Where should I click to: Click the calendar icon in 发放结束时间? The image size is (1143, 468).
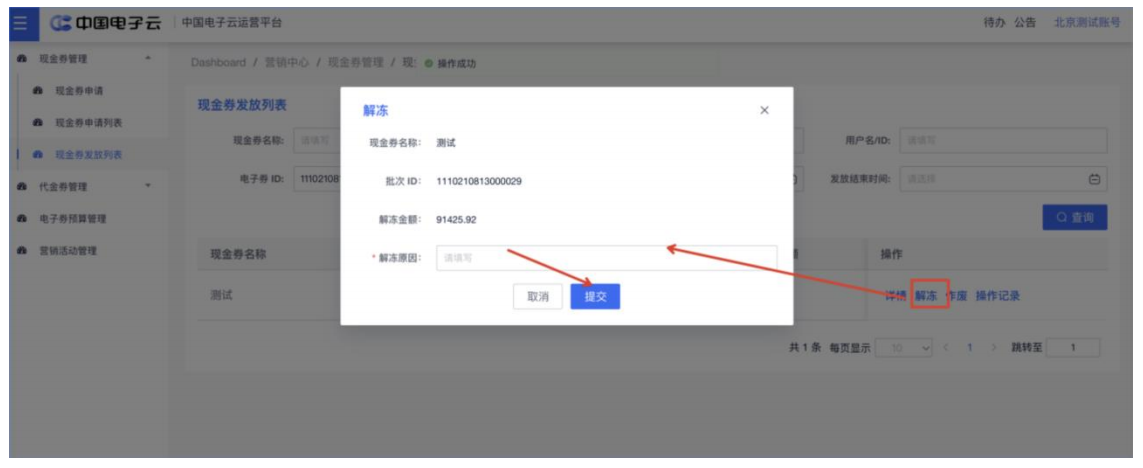[x=1093, y=179]
